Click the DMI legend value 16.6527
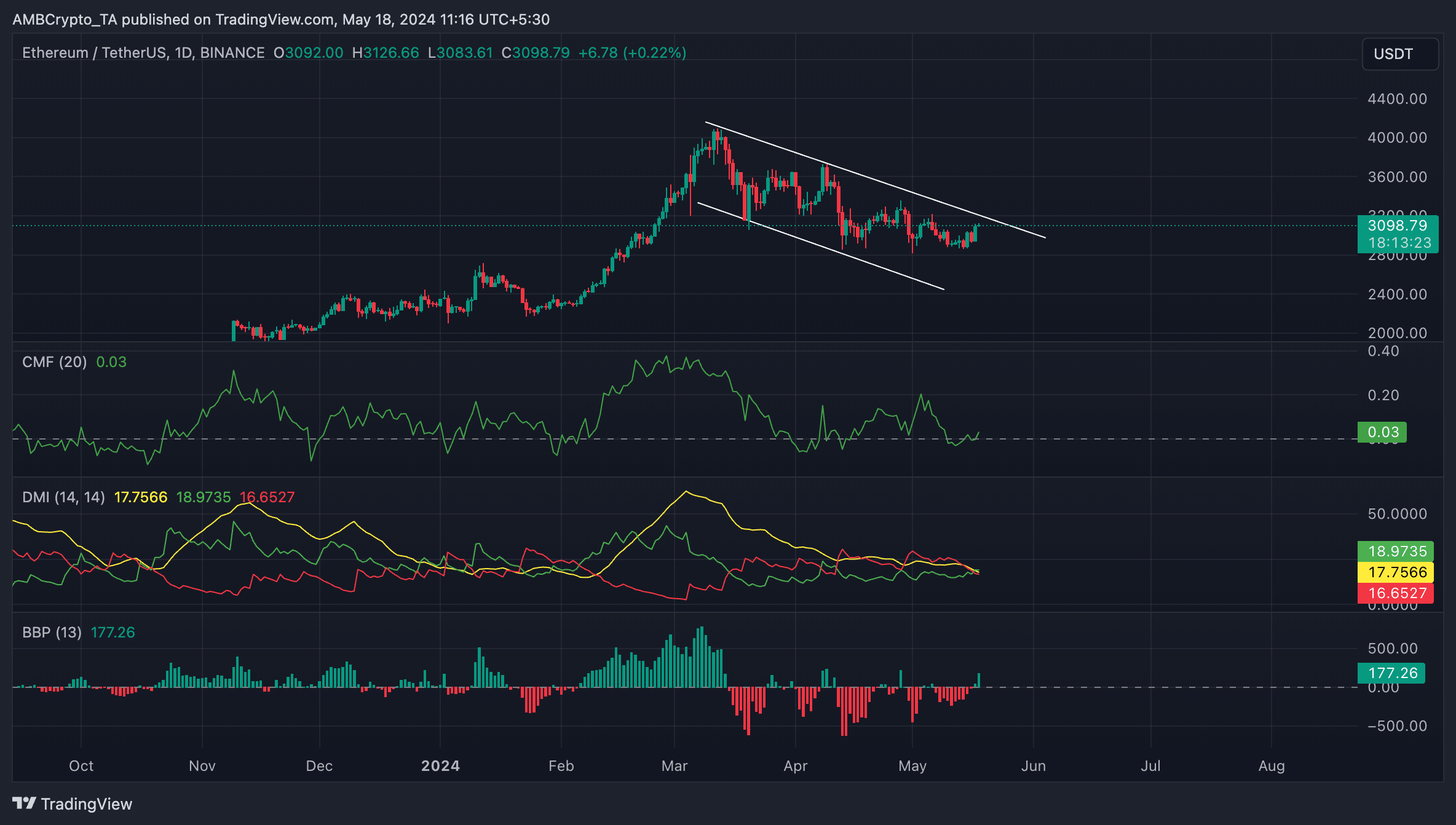The height and width of the screenshot is (825, 1456). tap(267, 497)
